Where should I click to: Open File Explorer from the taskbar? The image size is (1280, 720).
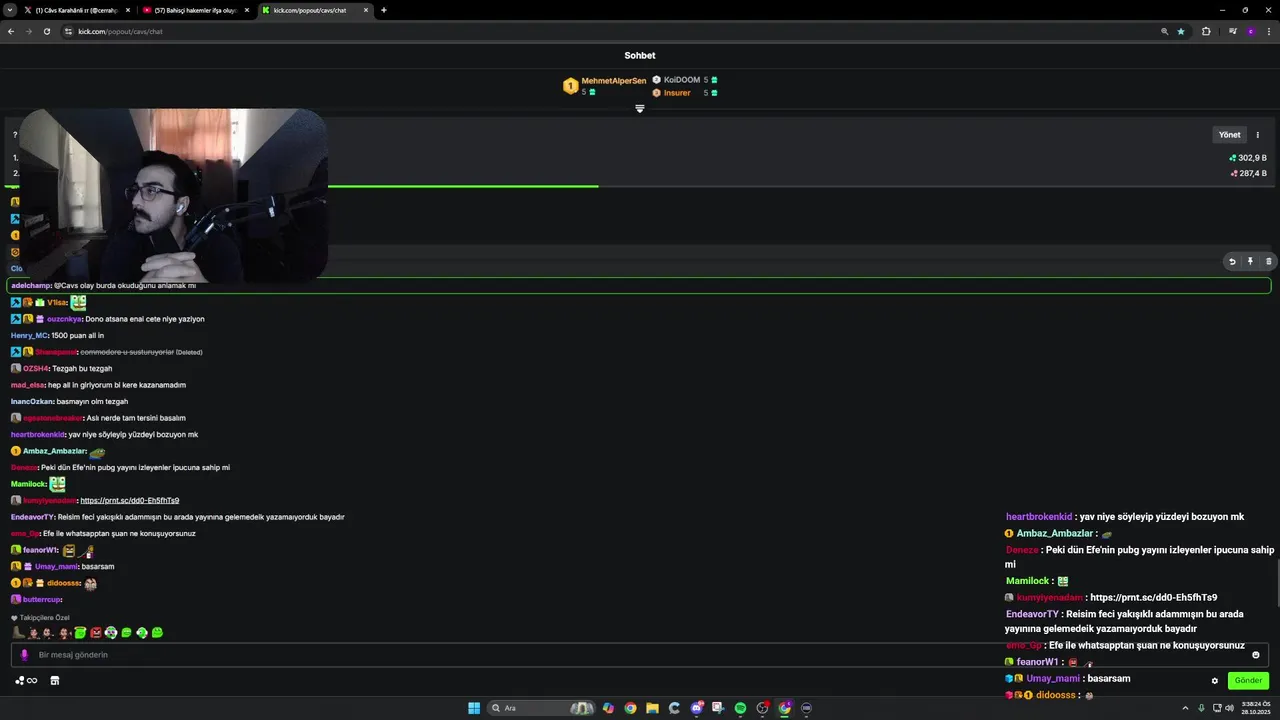(x=652, y=708)
